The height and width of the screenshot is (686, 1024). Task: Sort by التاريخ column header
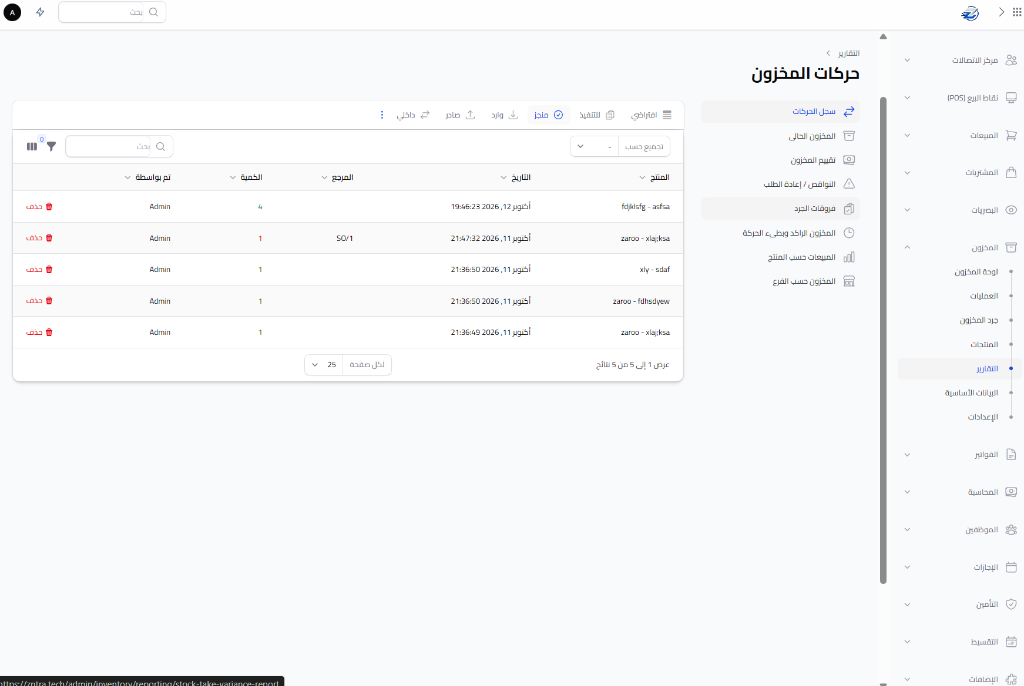[x=515, y=177]
